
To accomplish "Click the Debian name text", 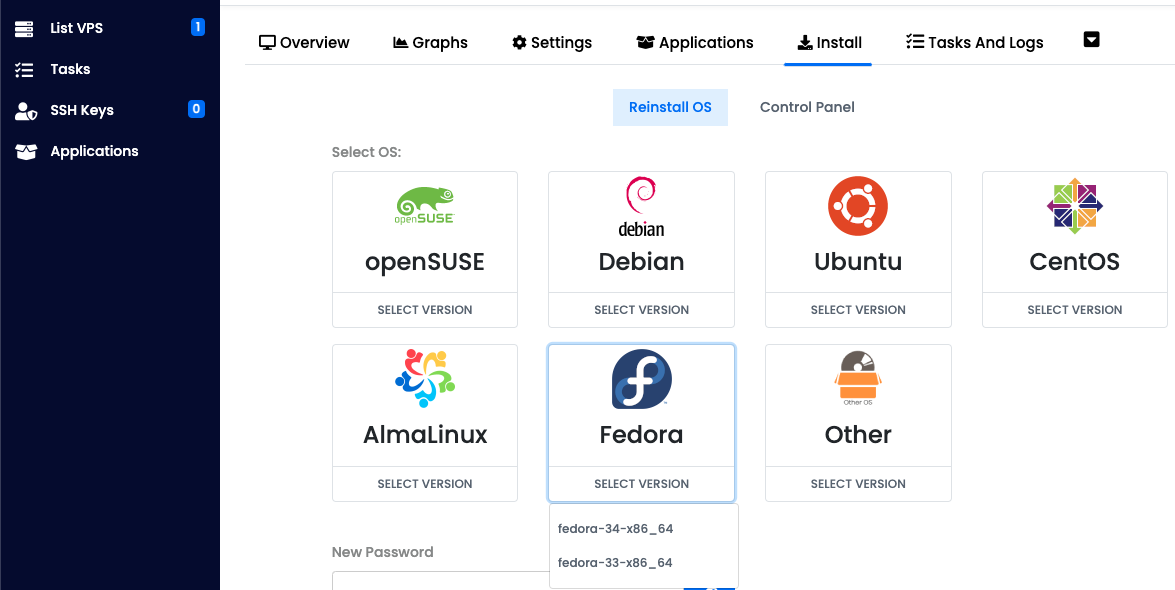I will [x=641, y=262].
